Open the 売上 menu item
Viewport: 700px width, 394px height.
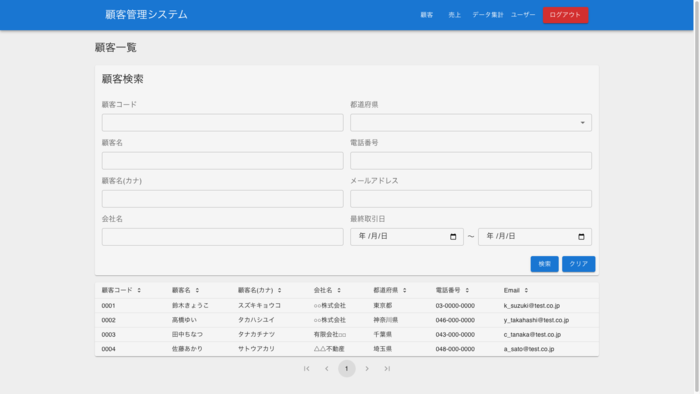point(454,15)
